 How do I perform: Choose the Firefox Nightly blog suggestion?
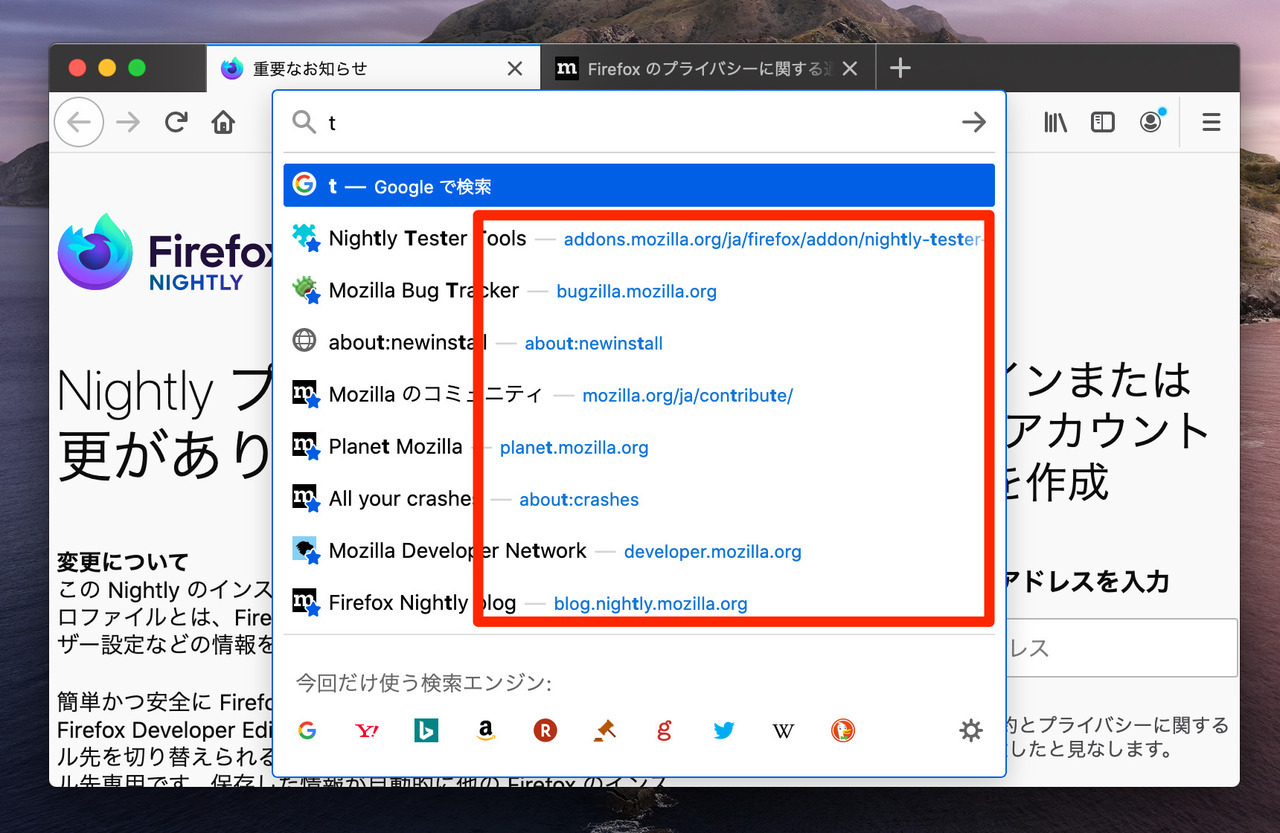[639, 603]
